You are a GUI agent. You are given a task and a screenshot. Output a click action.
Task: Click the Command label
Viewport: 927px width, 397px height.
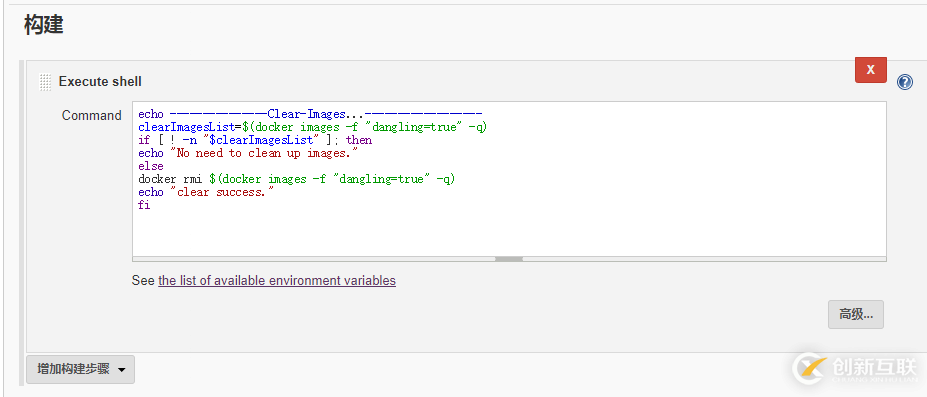tap(92, 115)
